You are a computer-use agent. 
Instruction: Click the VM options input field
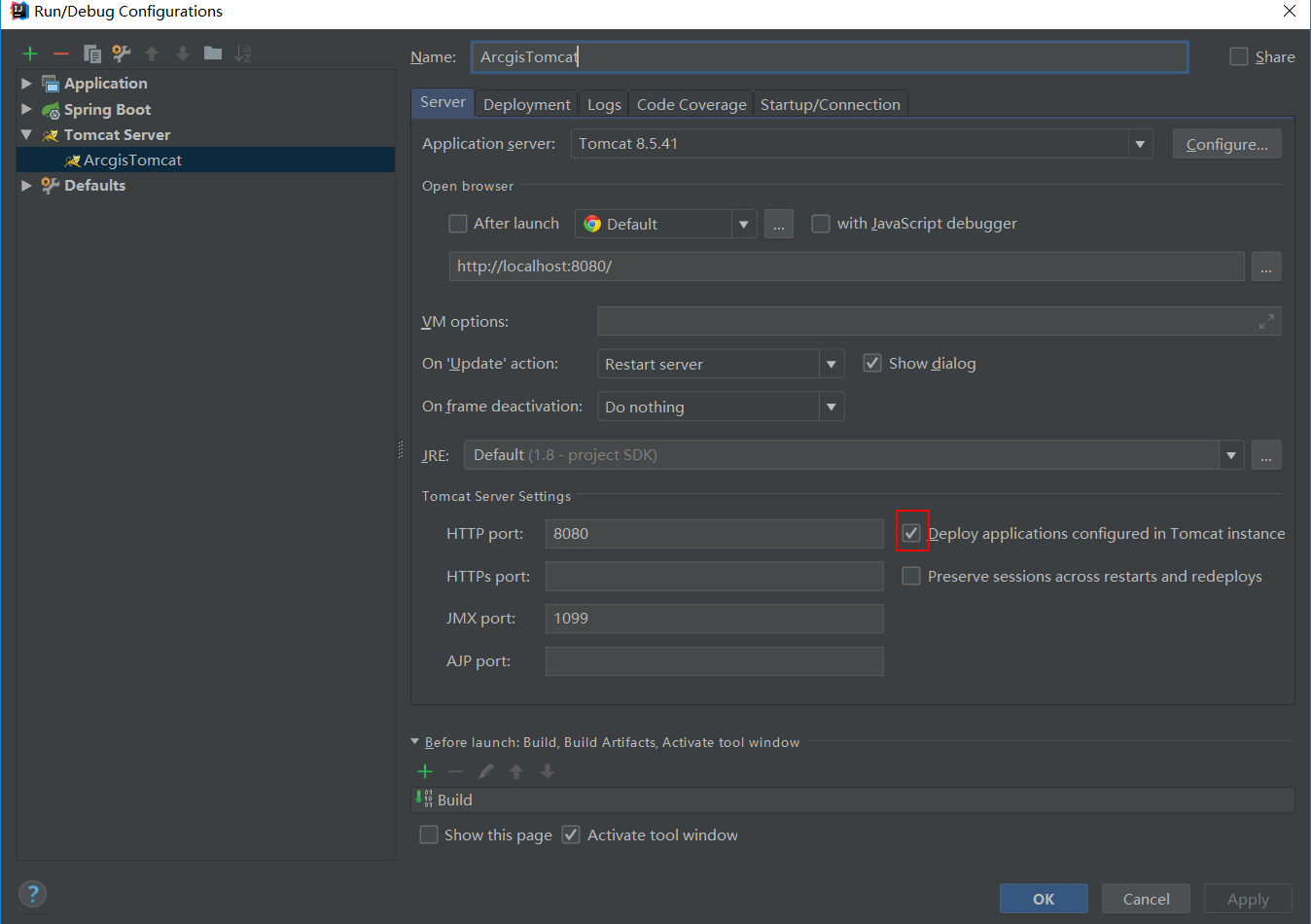click(939, 321)
